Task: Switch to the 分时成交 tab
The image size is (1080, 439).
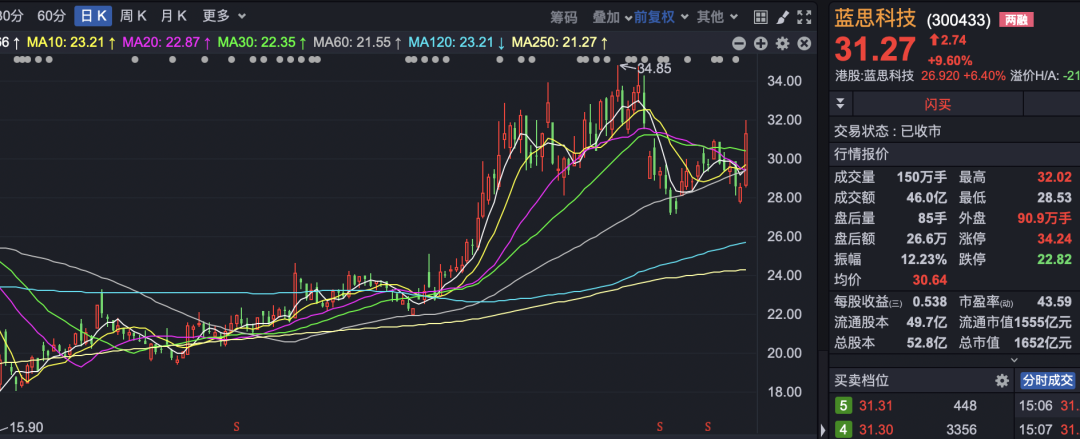Action: [1046, 381]
